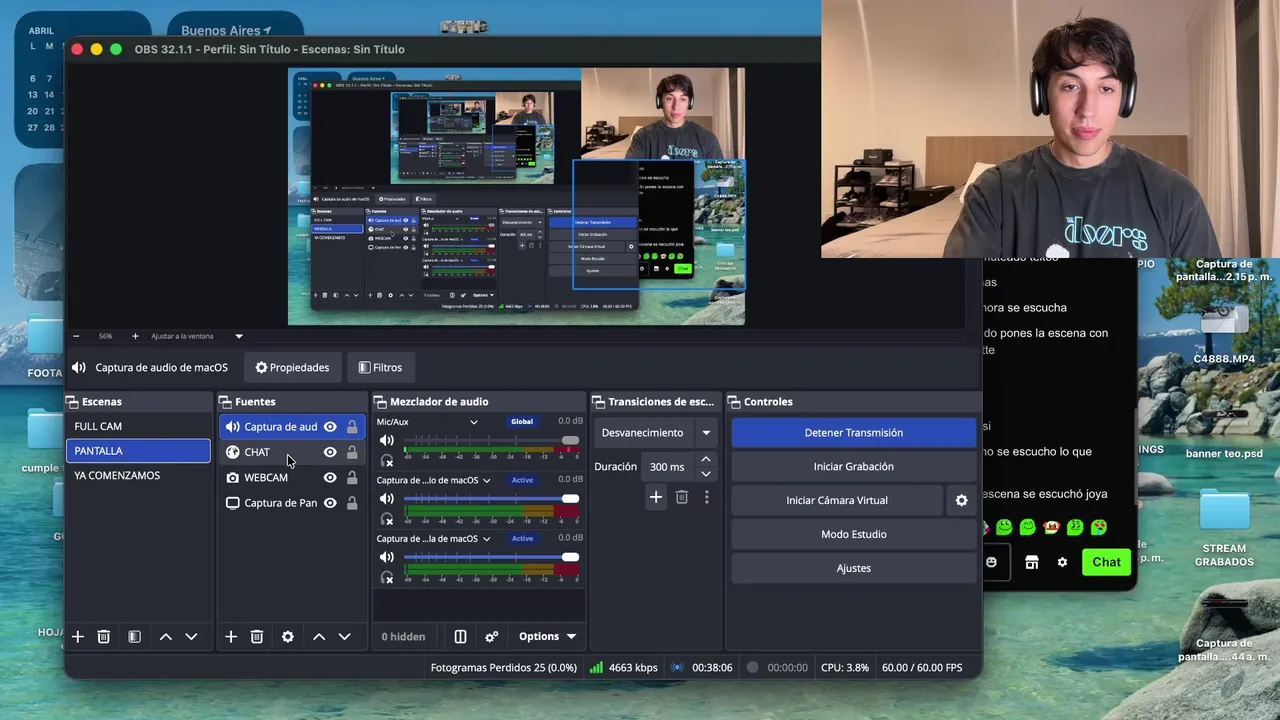Switch audio mixer layout icon
Image resolution: width=1280 pixels, height=720 pixels.
click(460, 636)
